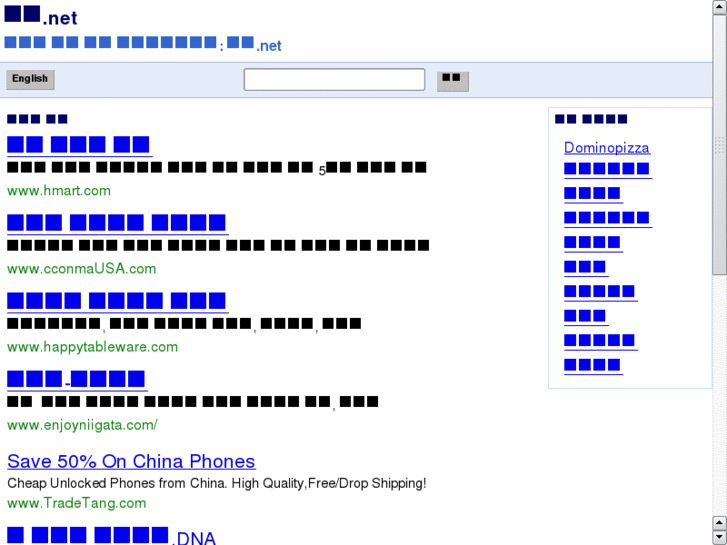Screen dimensions: 727x545
Task: Open the Save 50% On China Phones ad
Action: [131, 462]
